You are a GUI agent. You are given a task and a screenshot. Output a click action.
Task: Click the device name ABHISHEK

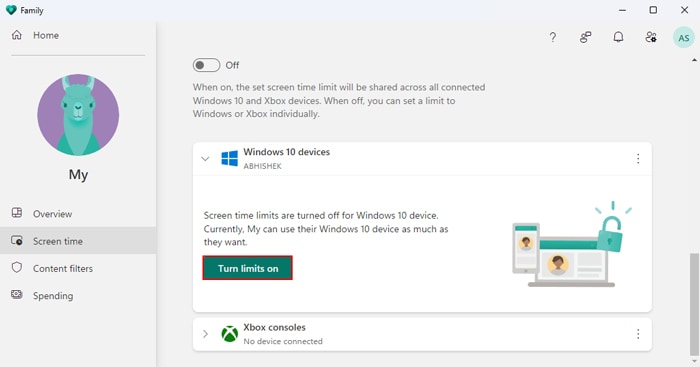tap(262, 166)
